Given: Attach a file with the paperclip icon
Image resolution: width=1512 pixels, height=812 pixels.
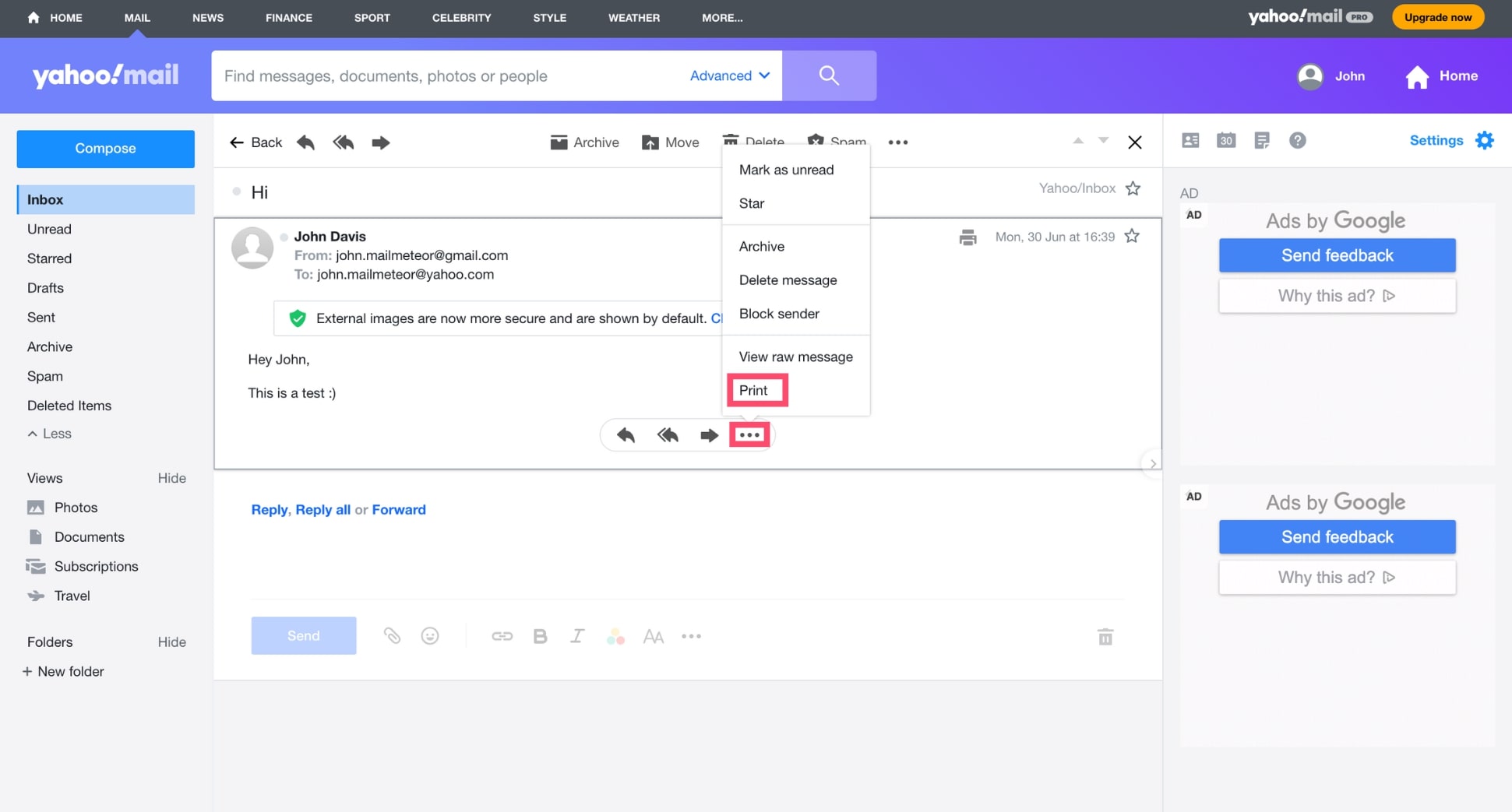Looking at the screenshot, I should (392, 636).
